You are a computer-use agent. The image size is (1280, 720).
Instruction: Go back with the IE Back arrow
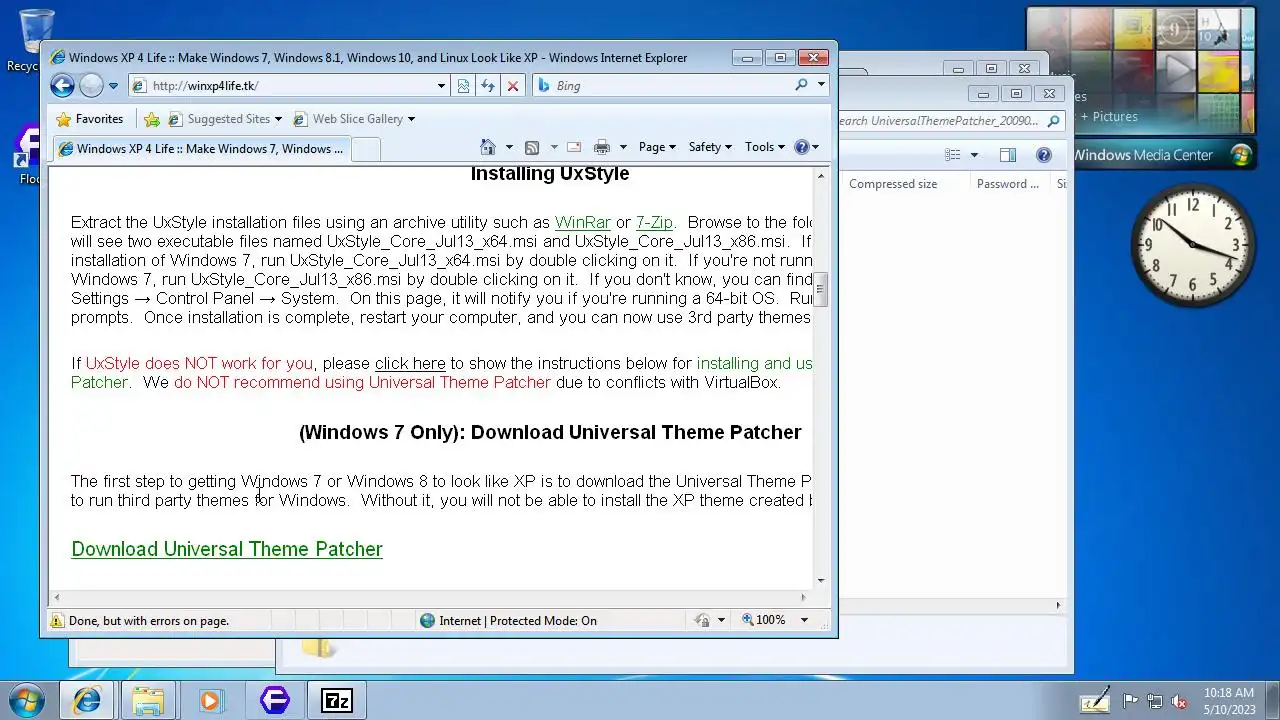[x=62, y=86]
